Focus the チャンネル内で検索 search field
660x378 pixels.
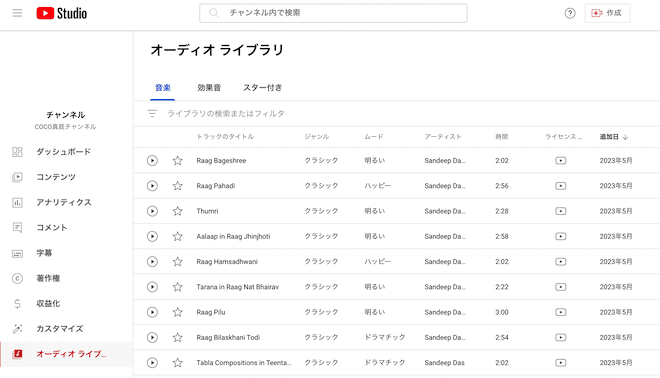pos(333,13)
